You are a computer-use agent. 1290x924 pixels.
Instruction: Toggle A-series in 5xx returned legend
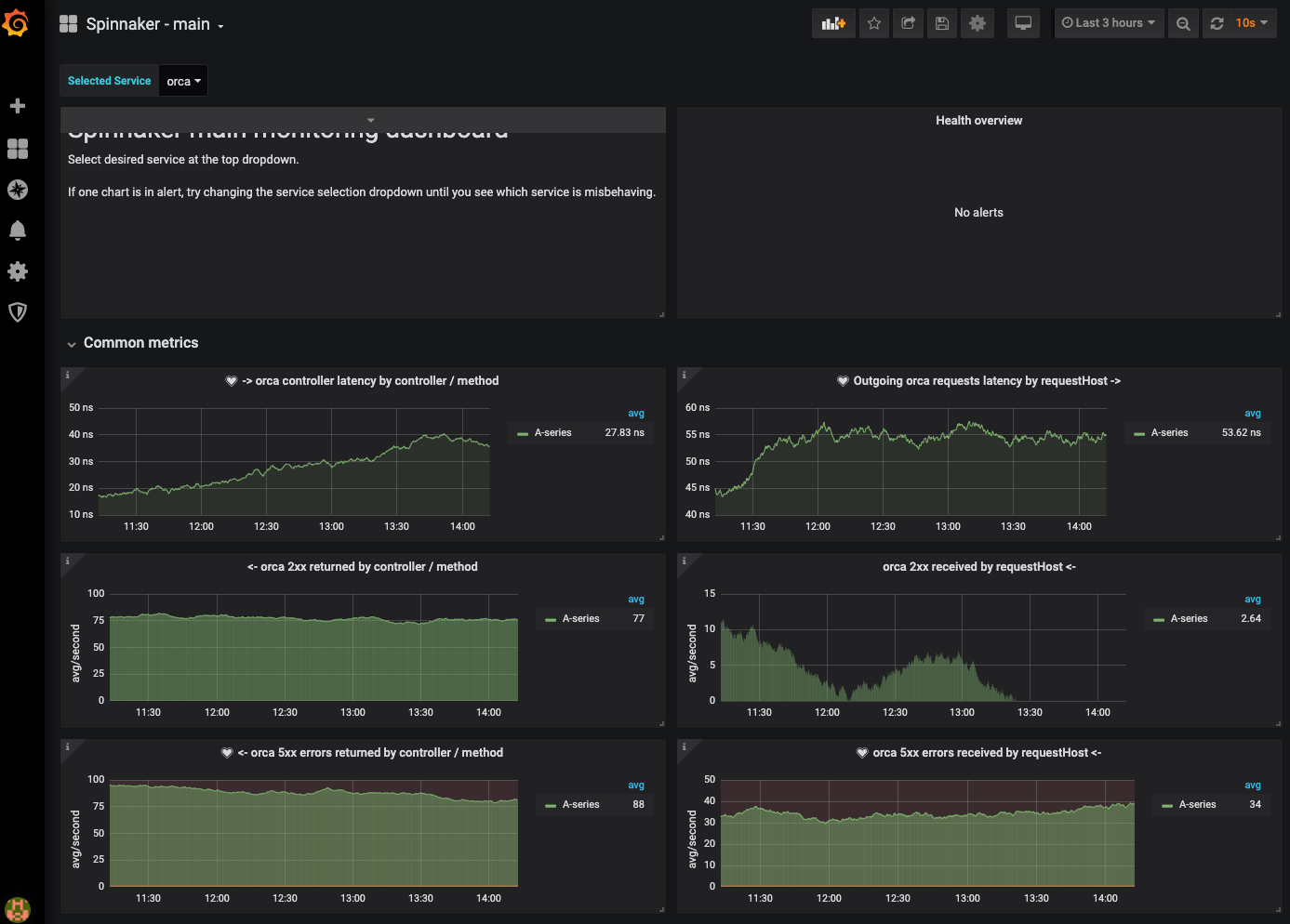pyautogui.click(x=580, y=805)
